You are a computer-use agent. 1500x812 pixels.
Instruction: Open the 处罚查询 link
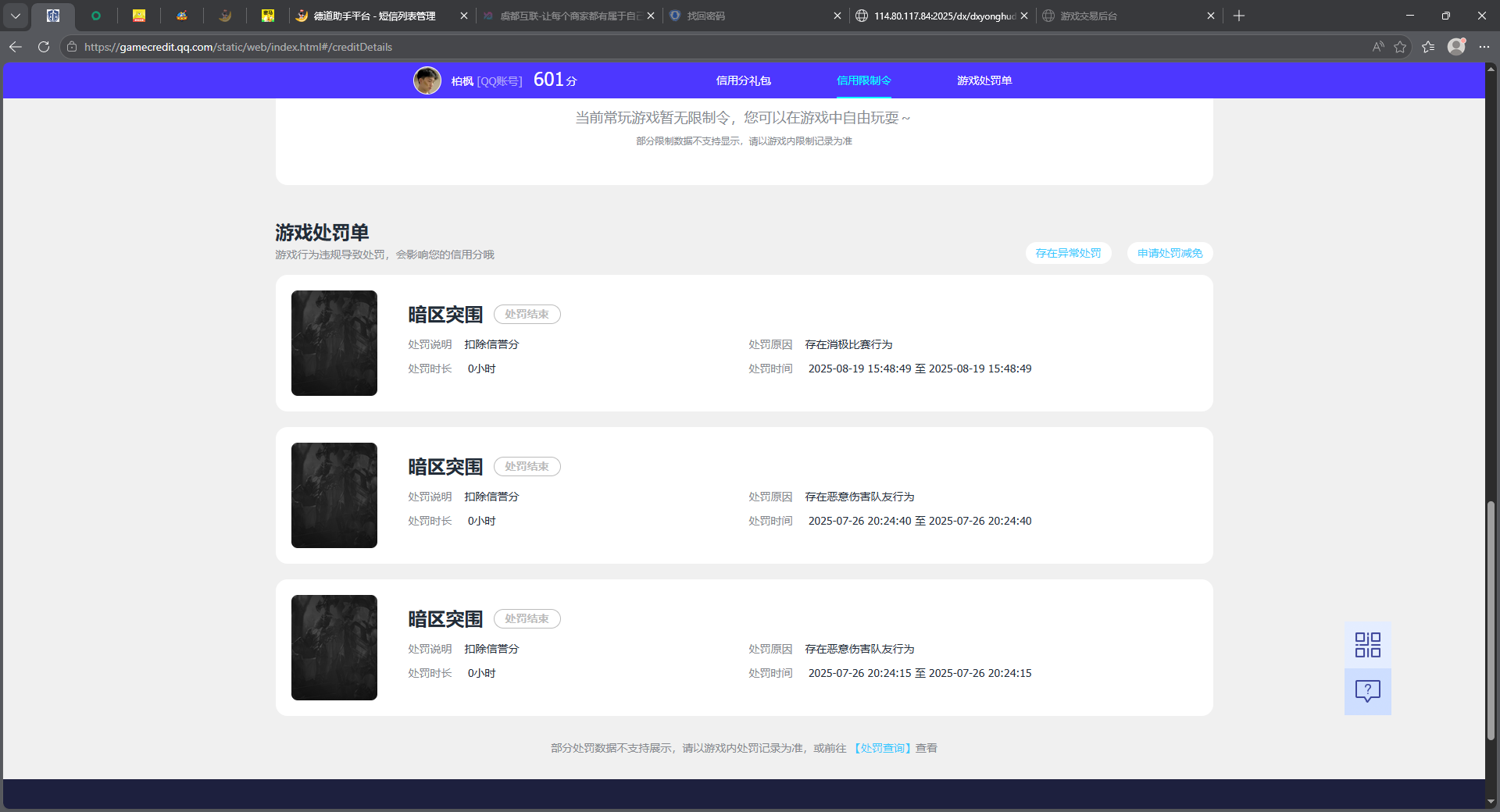coord(883,748)
